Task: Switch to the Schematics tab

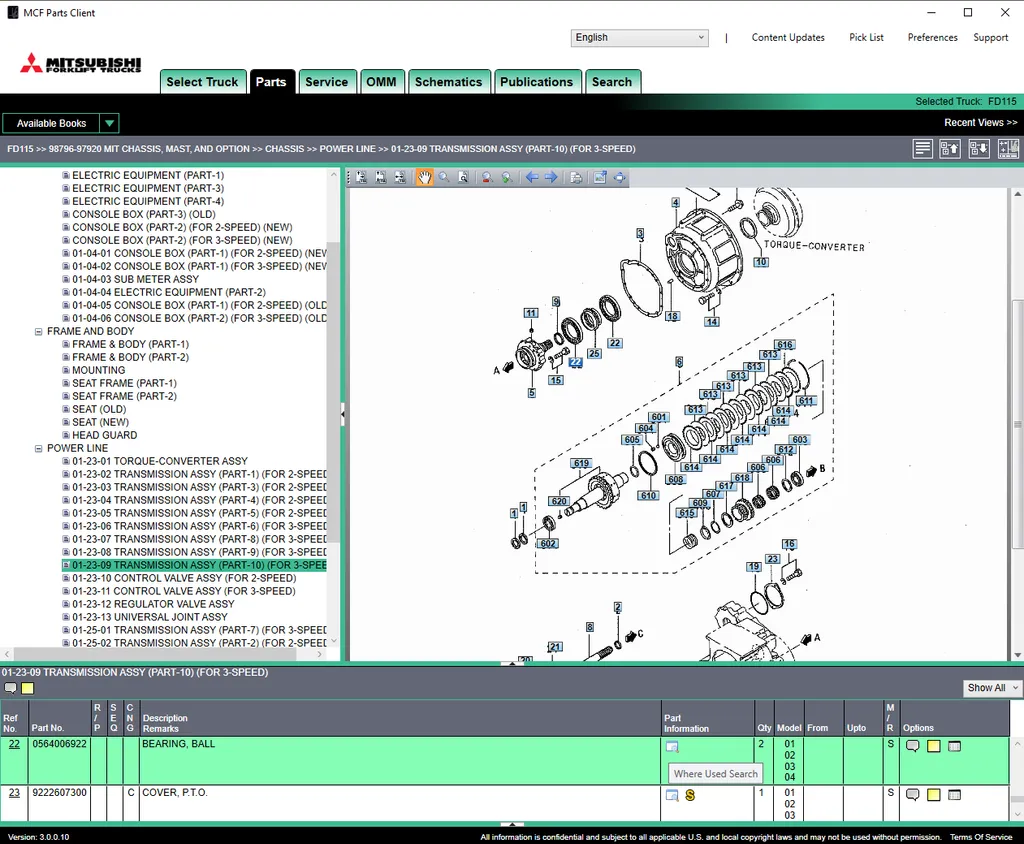Action: coord(449,82)
